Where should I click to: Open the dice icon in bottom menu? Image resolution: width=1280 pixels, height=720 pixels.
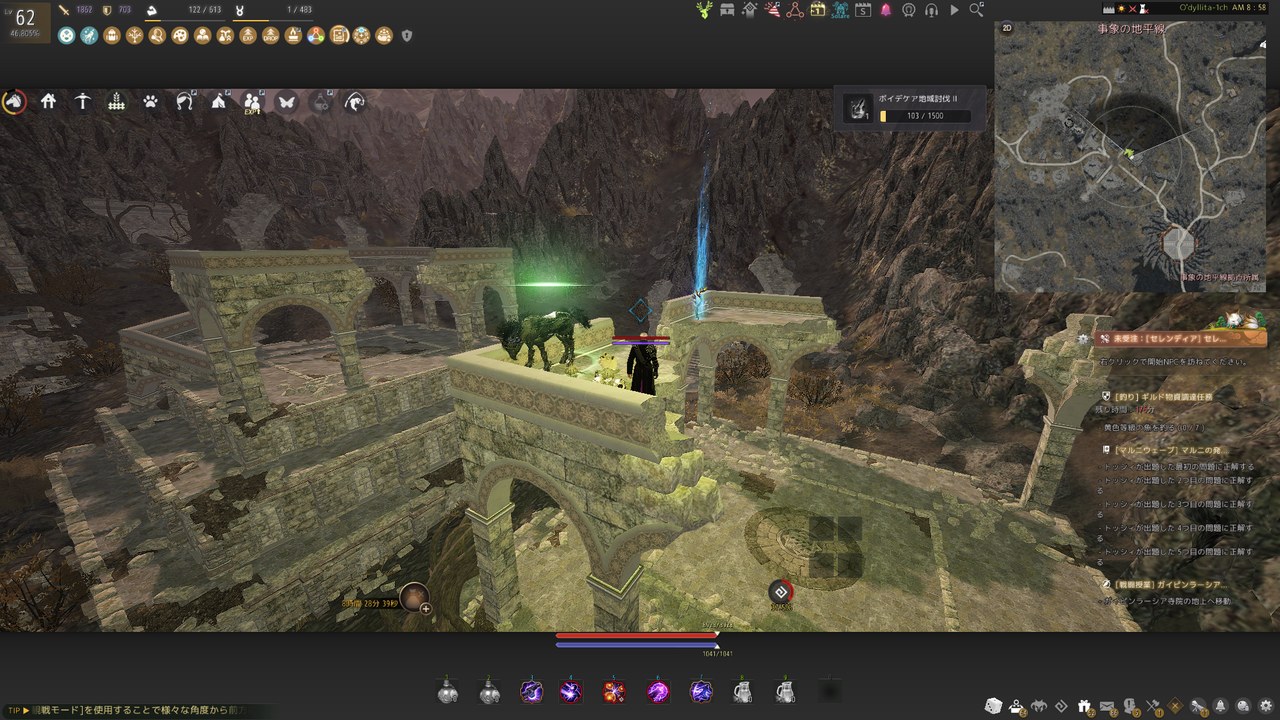point(994,706)
